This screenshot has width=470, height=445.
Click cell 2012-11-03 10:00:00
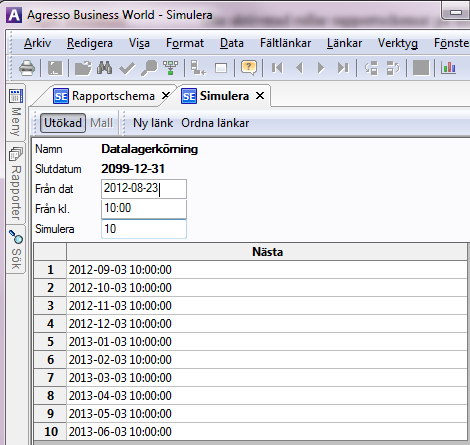(x=267, y=306)
